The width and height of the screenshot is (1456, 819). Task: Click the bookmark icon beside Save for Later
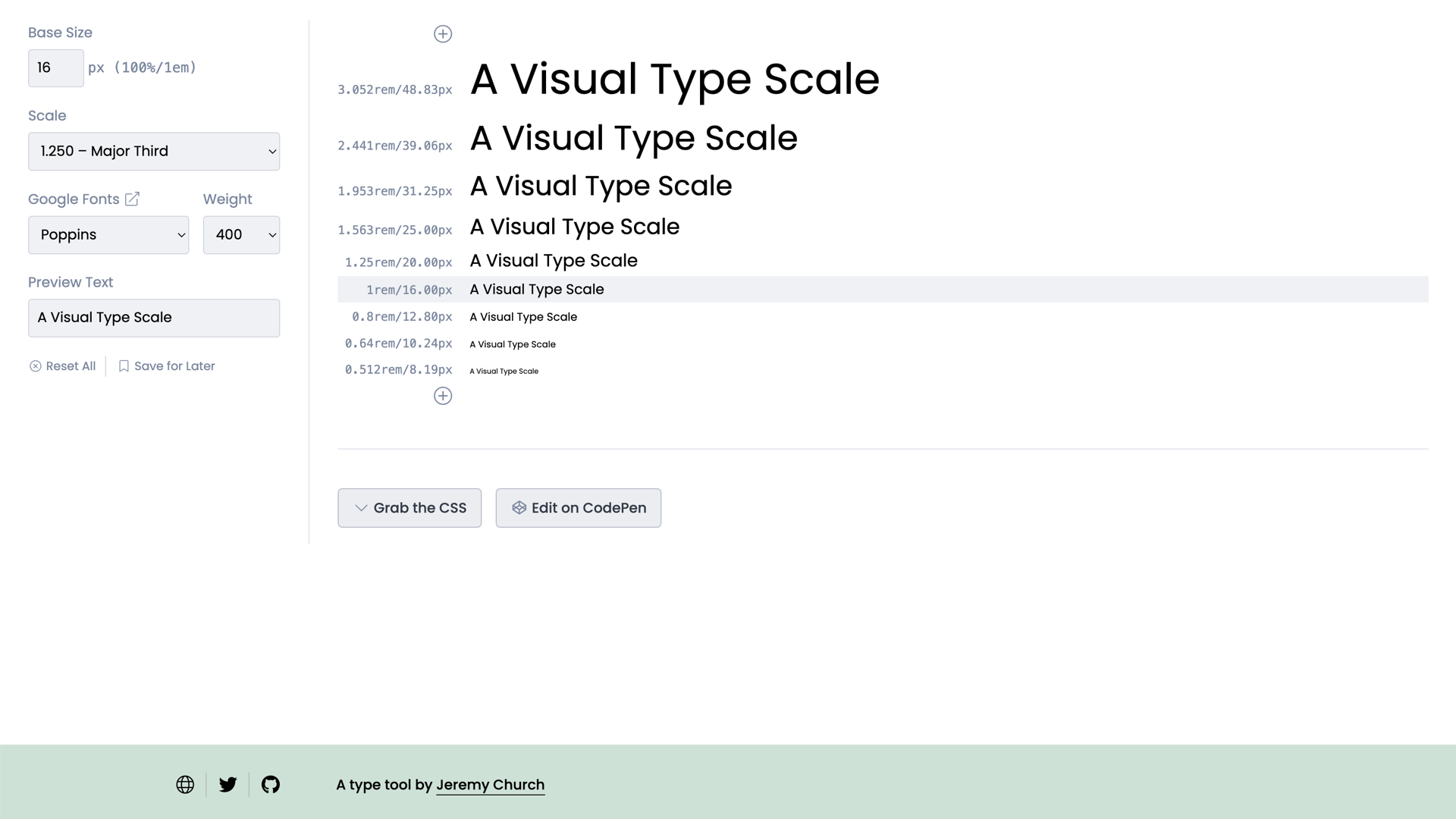124,366
